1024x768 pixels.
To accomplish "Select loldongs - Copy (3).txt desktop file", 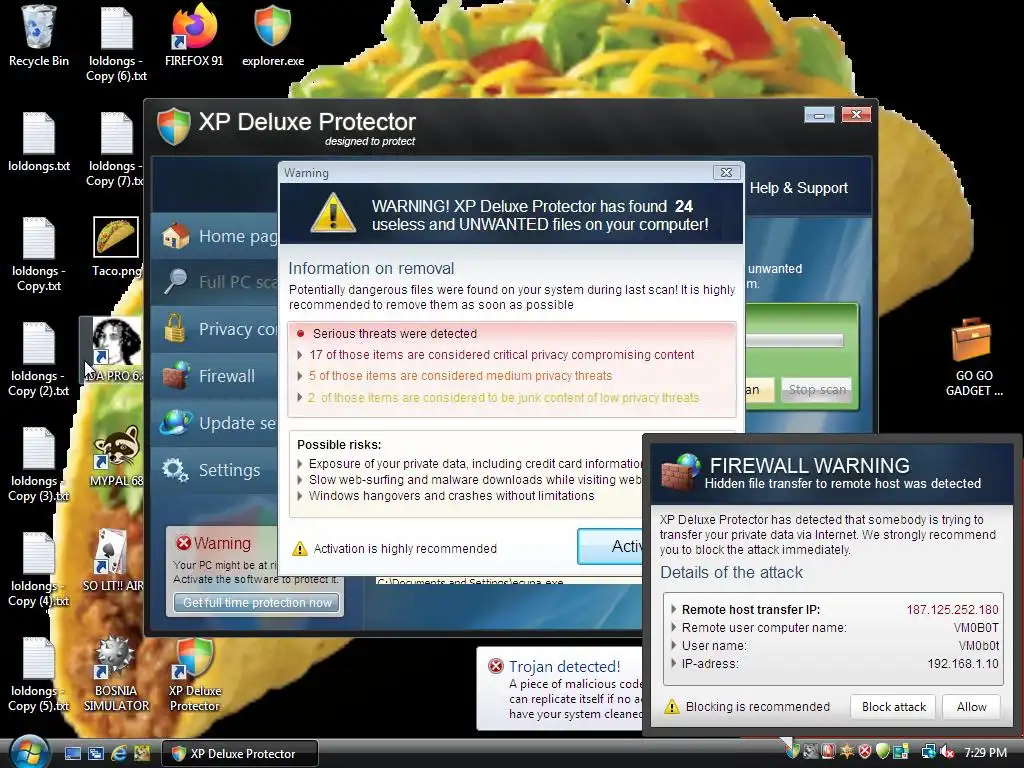I will 39,464.
